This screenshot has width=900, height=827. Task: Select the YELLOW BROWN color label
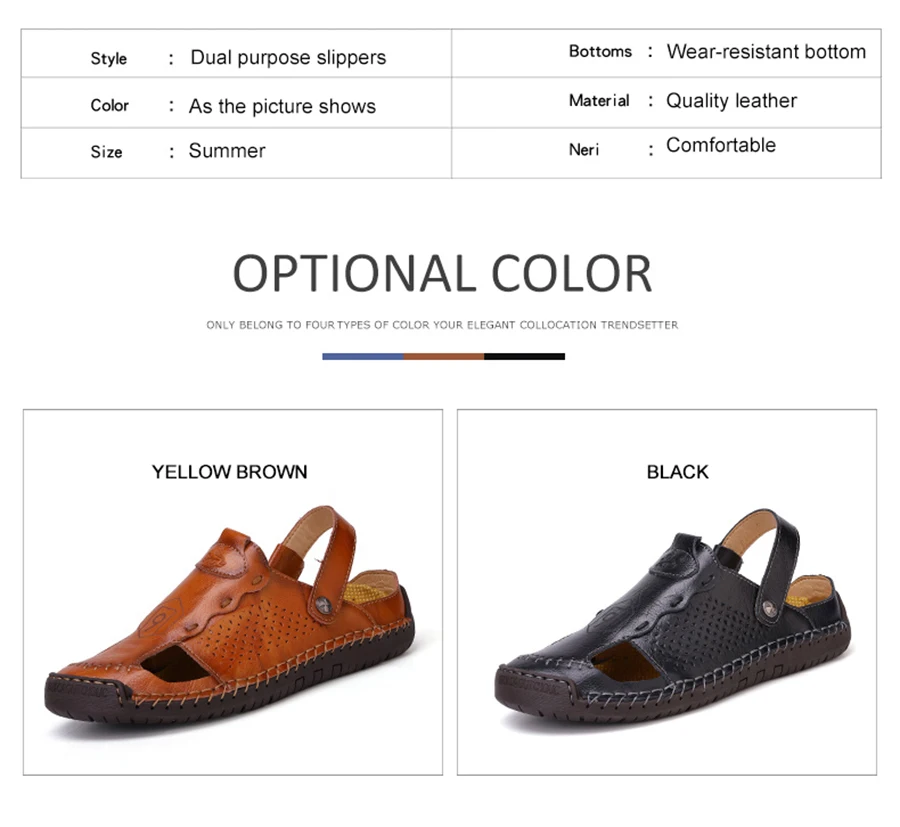coord(230,472)
